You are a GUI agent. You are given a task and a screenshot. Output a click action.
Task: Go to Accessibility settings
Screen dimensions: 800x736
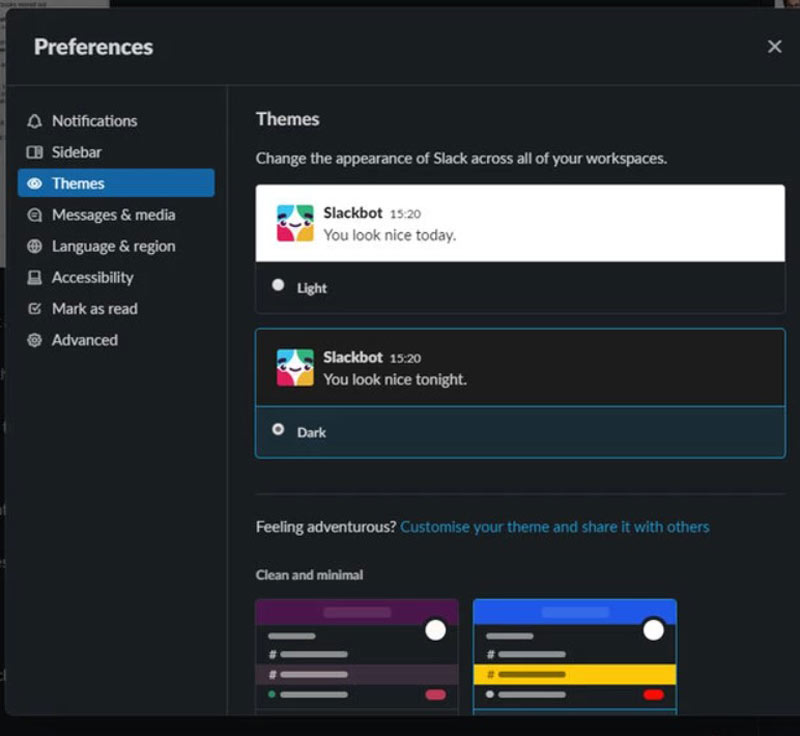pos(92,278)
